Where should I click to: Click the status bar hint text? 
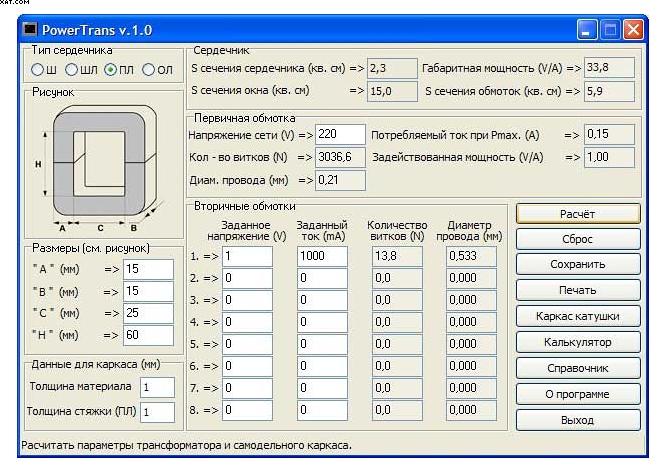[x=186, y=445]
